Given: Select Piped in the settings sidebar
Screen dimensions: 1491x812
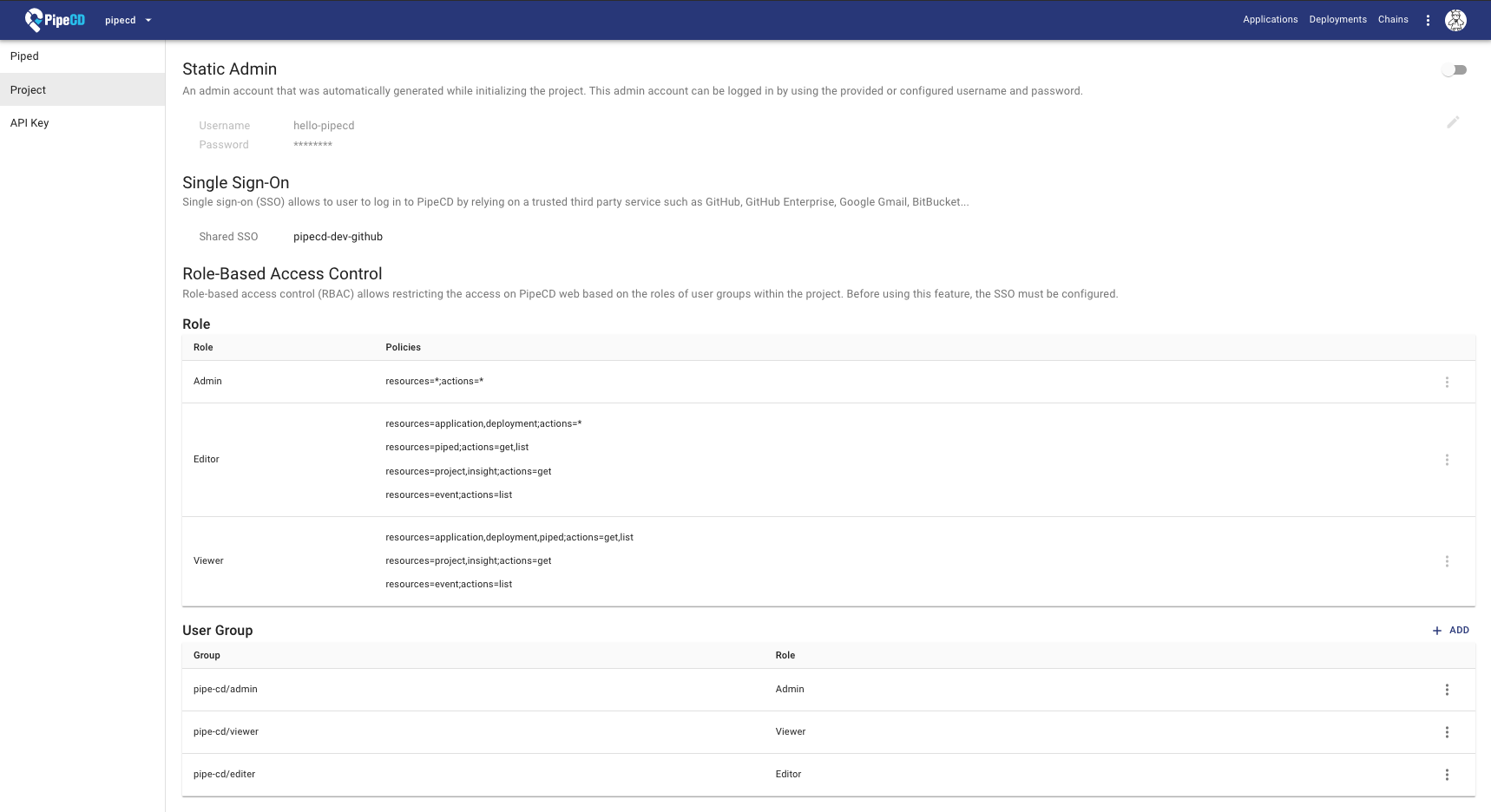Looking at the screenshot, I should pyautogui.click(x=24, y=56).
